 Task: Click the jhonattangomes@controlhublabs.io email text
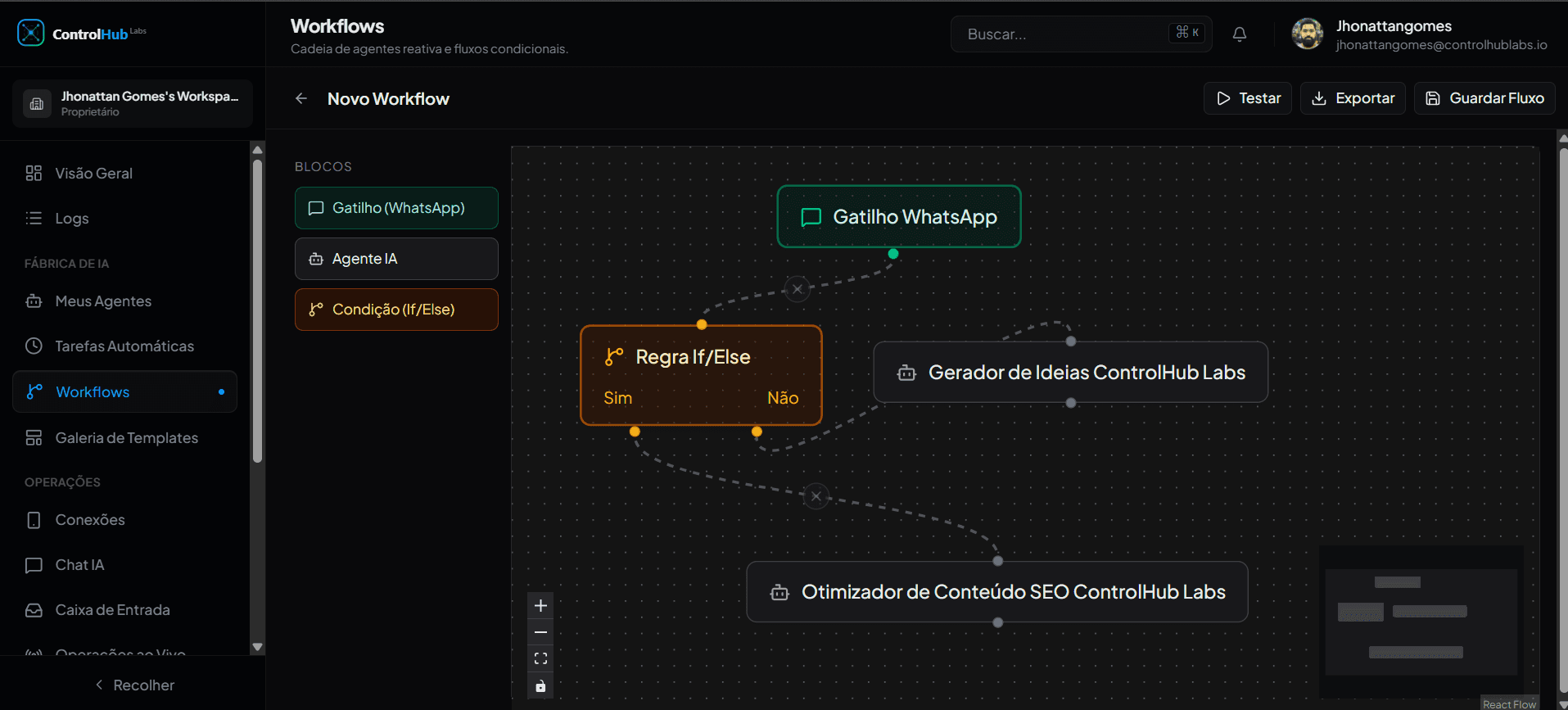1442,45
